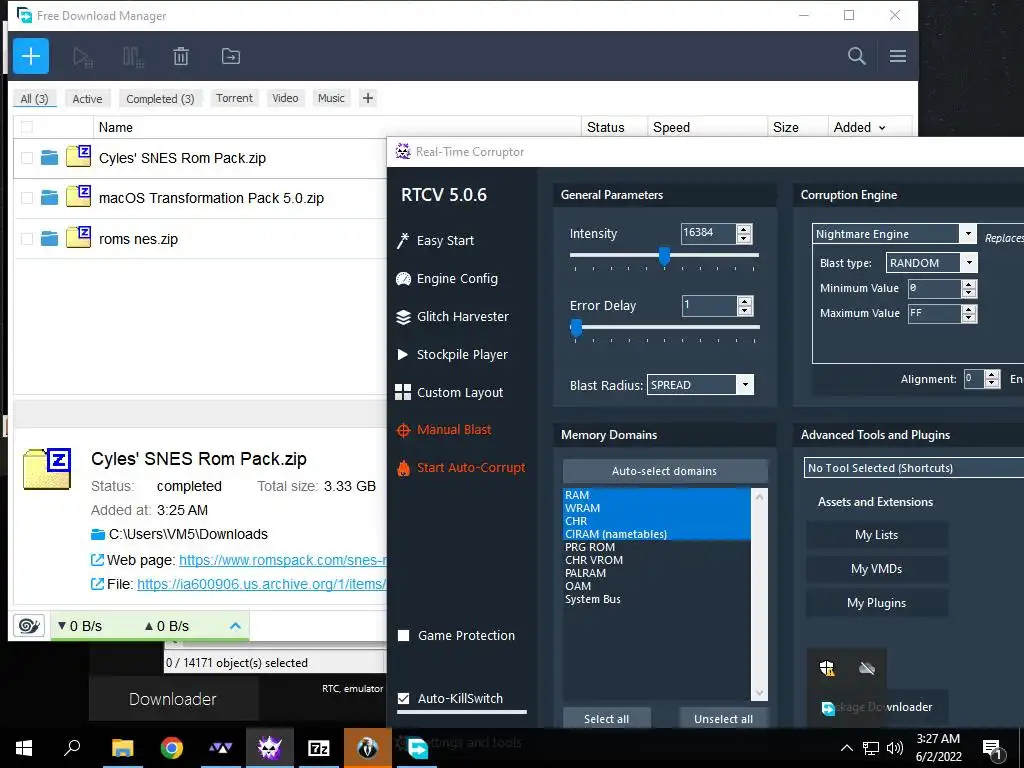Open Free Download Manager taskbar icon

[417, 748]
